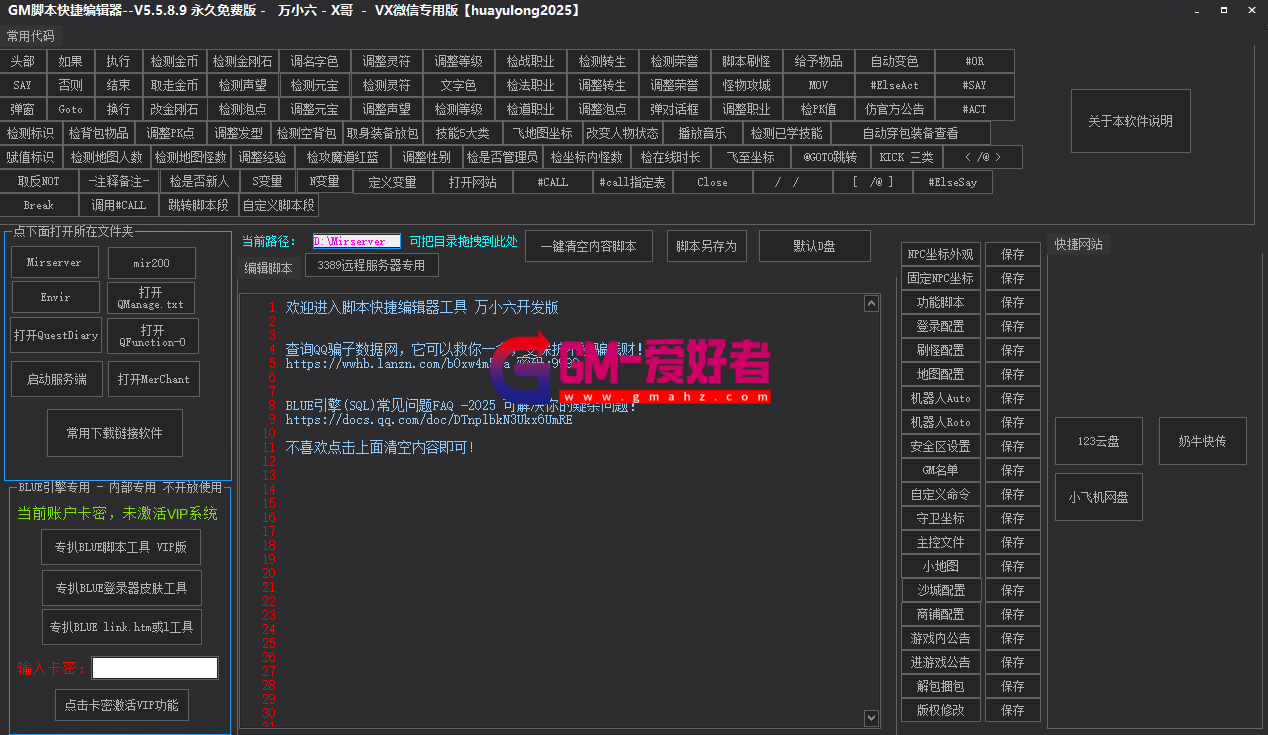
Task: Insert the 飞至坐标 command
Action: pyautogui.click(x=750, y=157)
